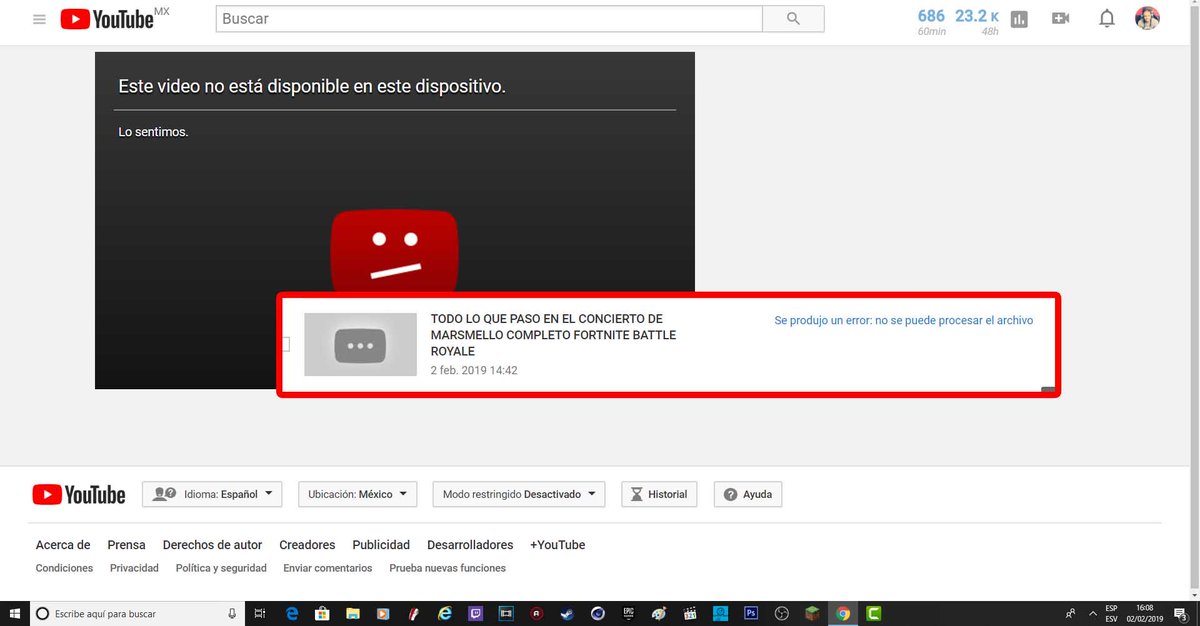Open Microsoft Store from the taskbar
1200x626 pixels.
point(322,613)
